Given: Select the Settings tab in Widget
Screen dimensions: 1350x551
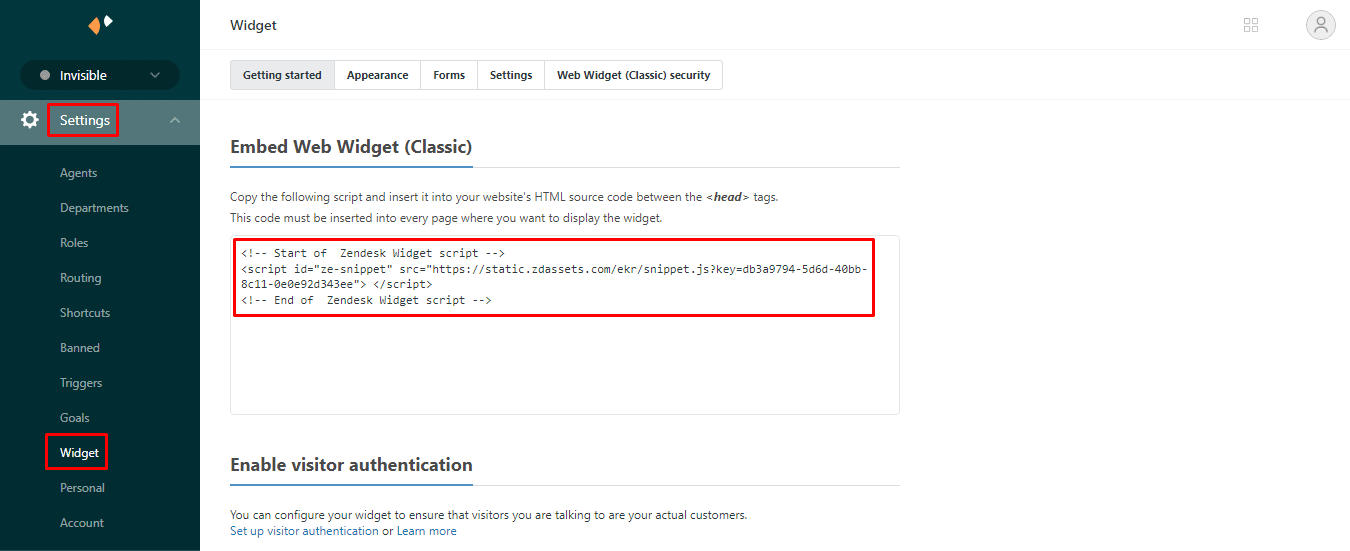Looking at the screenshot, I should (511, 75).
